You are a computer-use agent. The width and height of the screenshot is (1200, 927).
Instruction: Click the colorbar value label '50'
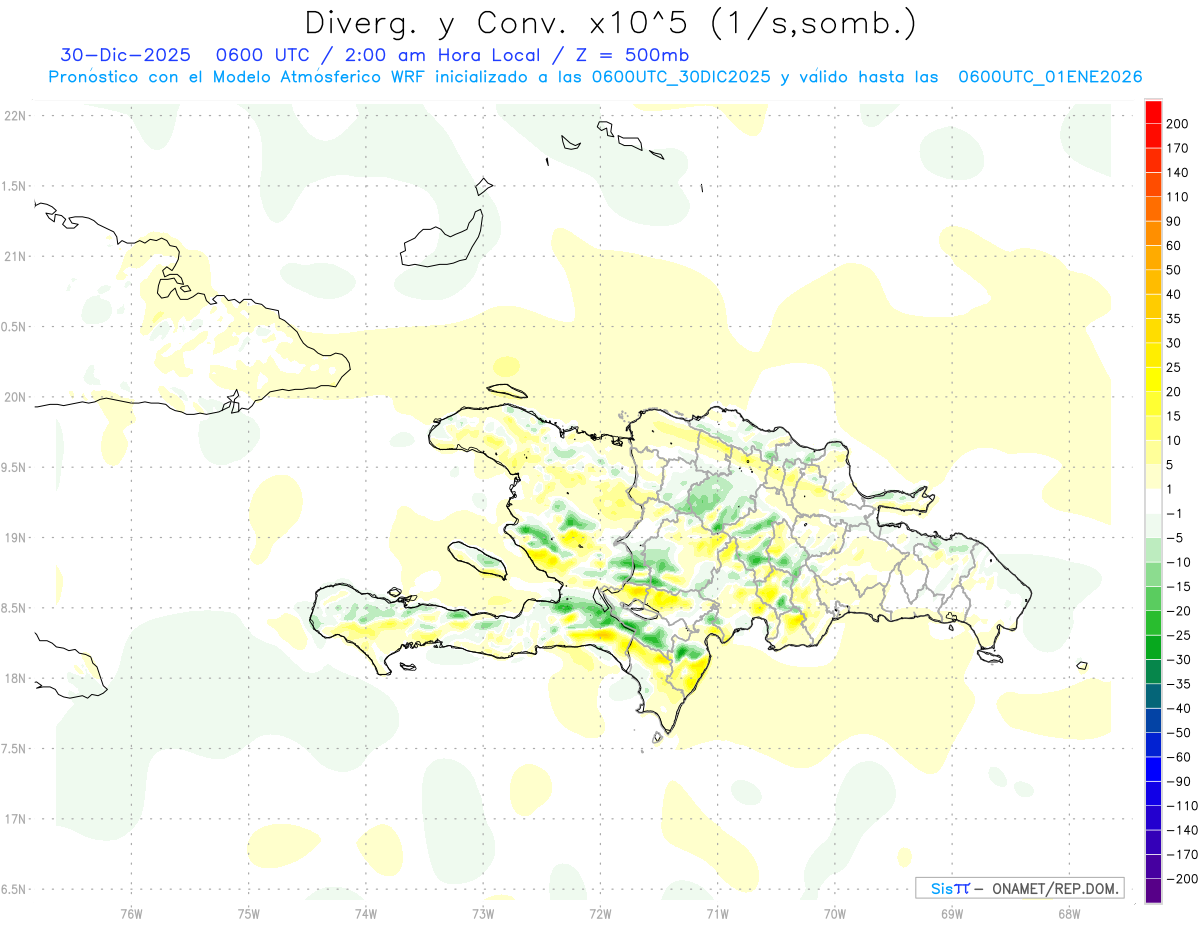(1175, 270)
